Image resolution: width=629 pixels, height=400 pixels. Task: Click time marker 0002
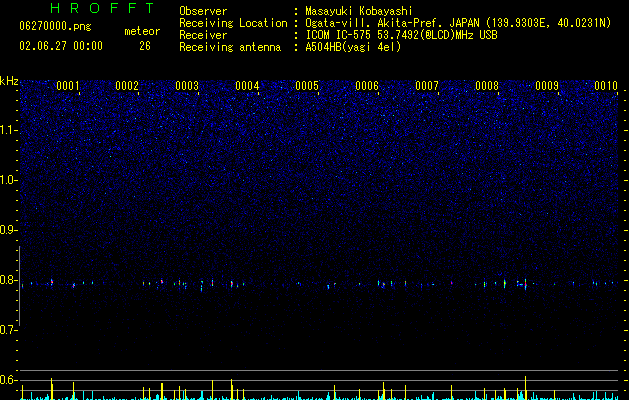tap(127, 86)
